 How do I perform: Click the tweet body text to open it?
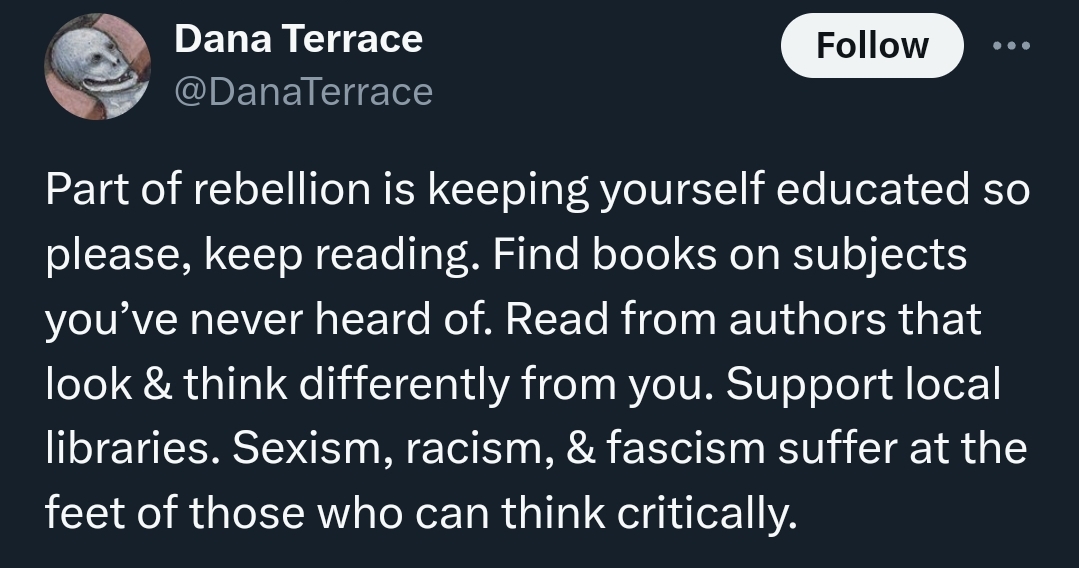[x=538, y=352]
